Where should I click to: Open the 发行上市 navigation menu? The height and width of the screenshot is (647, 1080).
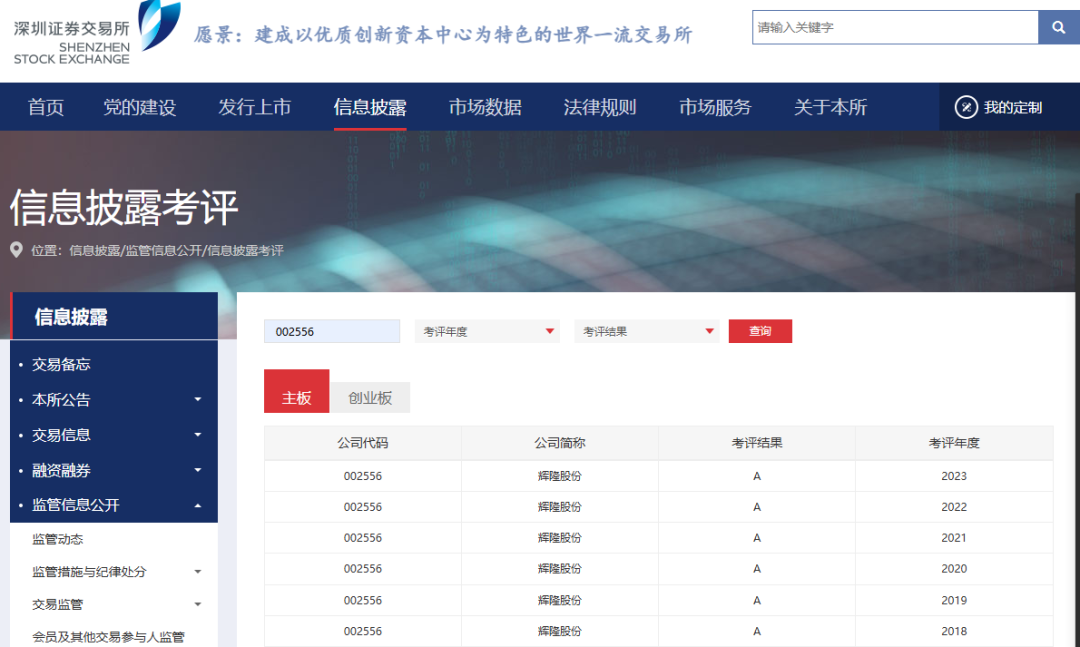(x=255, y=107)
